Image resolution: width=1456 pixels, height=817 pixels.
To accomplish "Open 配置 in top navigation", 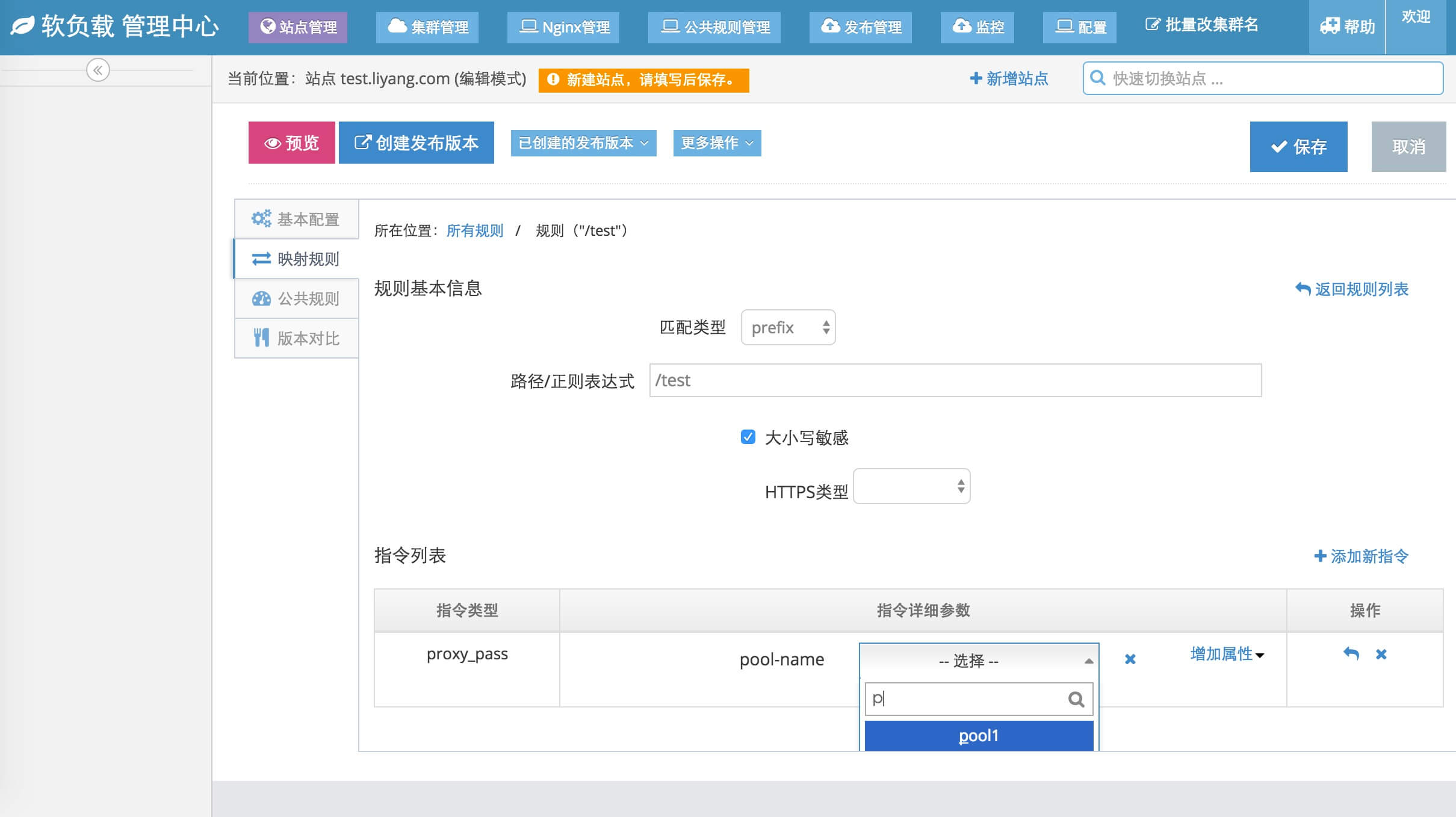I will pos(1079,27).
